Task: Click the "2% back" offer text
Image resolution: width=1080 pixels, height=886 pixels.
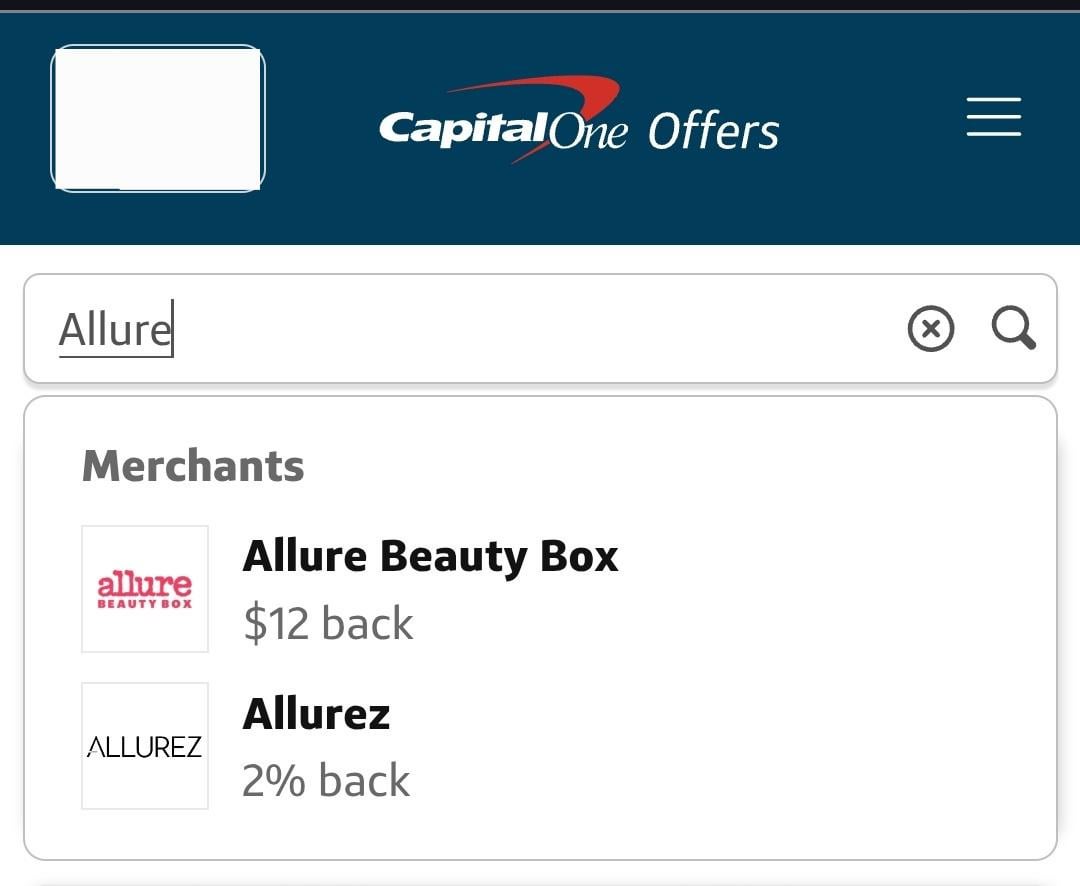Action: (326, 781)
